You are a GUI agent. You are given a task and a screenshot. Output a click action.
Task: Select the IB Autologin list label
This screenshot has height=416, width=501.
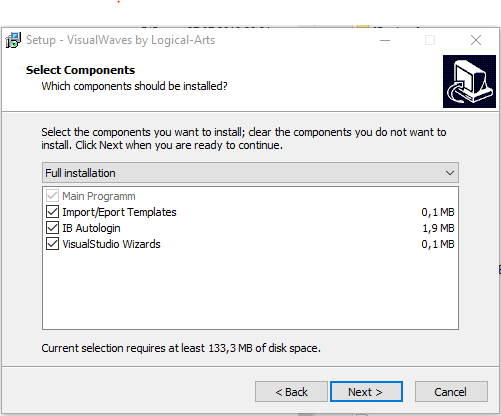click(x=91, y=228)
